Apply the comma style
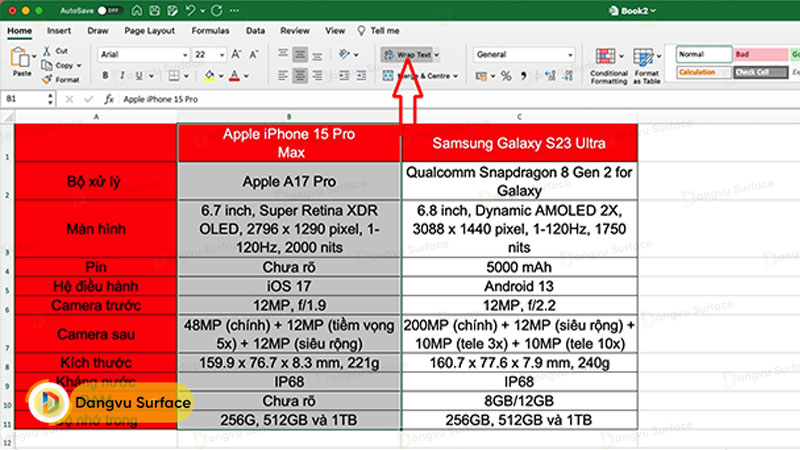 [x=523, y=76]
